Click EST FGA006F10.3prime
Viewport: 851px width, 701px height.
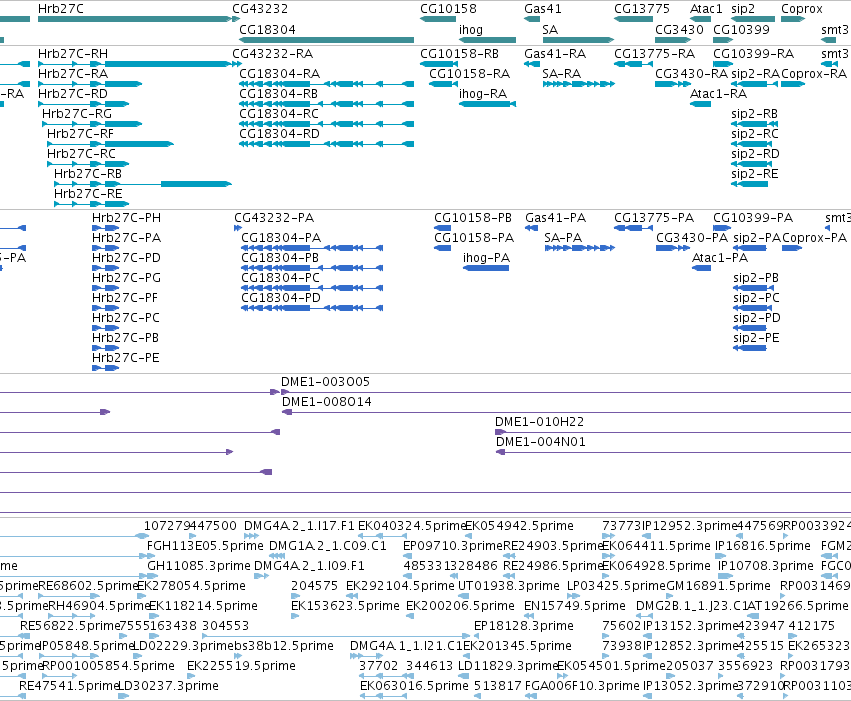click(582, 686)
